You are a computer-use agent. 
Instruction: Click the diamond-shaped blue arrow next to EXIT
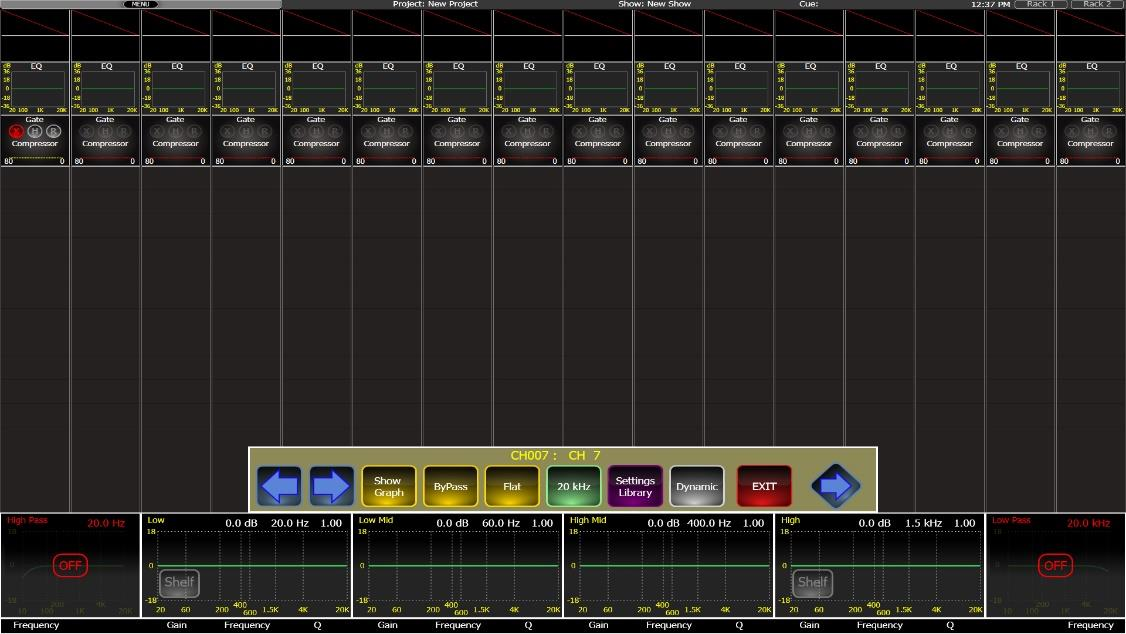(x=835, y=486)
